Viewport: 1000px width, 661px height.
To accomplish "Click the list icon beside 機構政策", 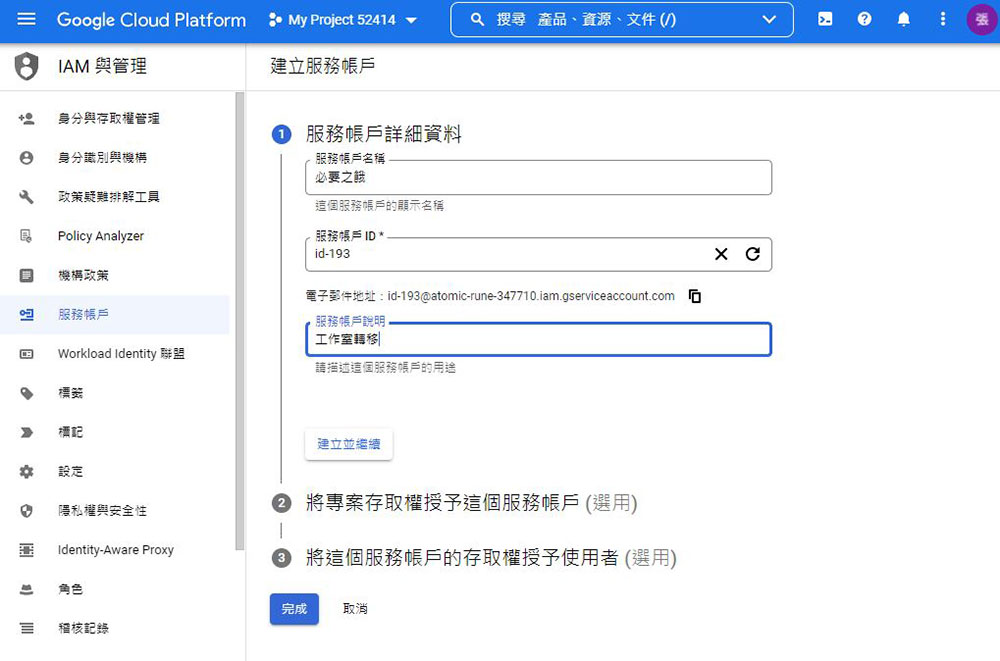I will tap(26, 276).
